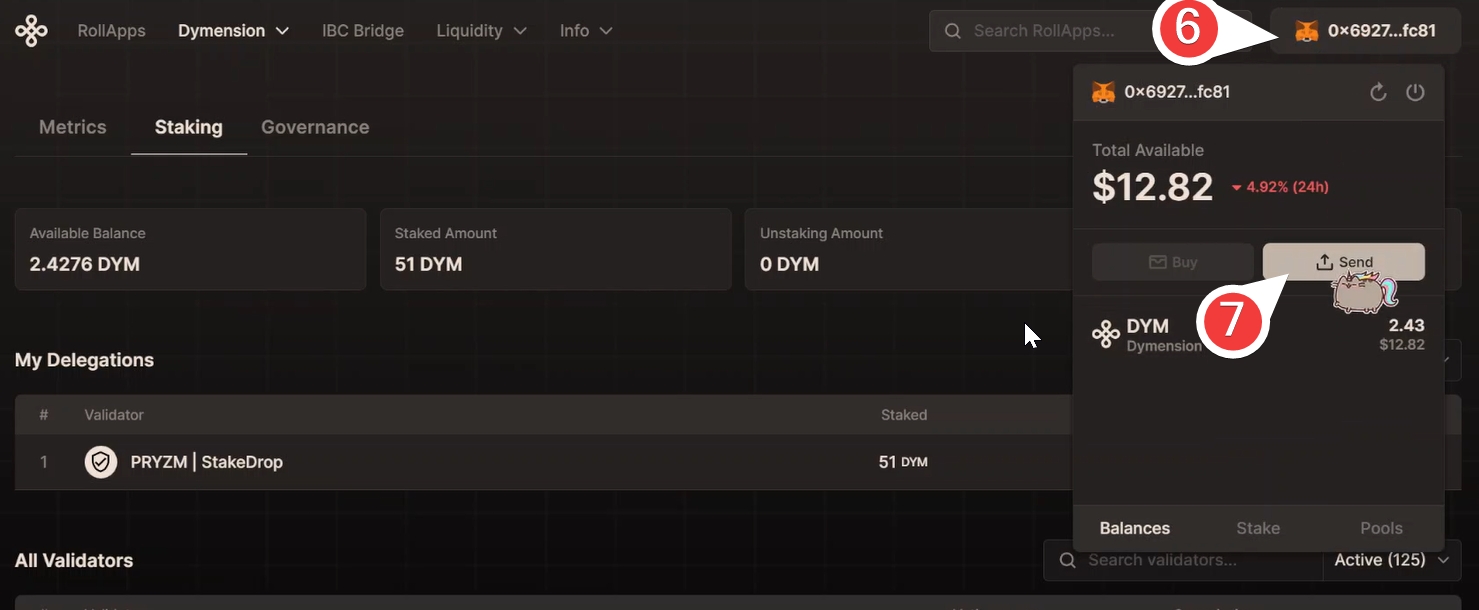Open the Active (125) validators filter
This screenshot has width=1479, height=610.
coord(1391,560)
